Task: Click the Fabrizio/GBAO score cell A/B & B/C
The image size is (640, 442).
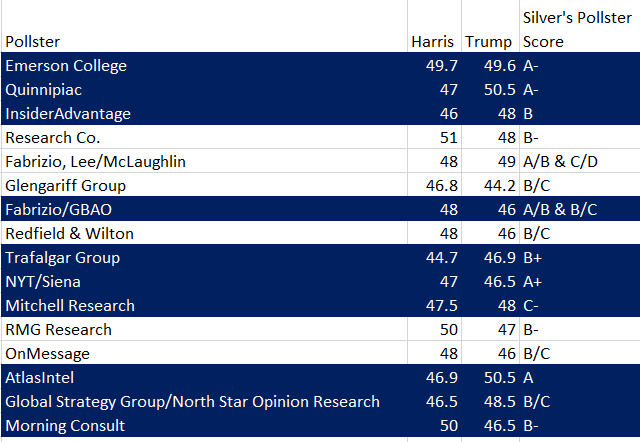Action: 580,209
